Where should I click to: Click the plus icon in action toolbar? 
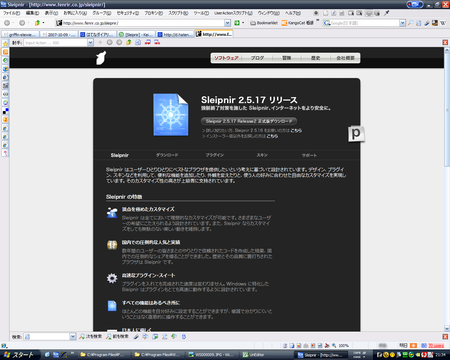100,42
